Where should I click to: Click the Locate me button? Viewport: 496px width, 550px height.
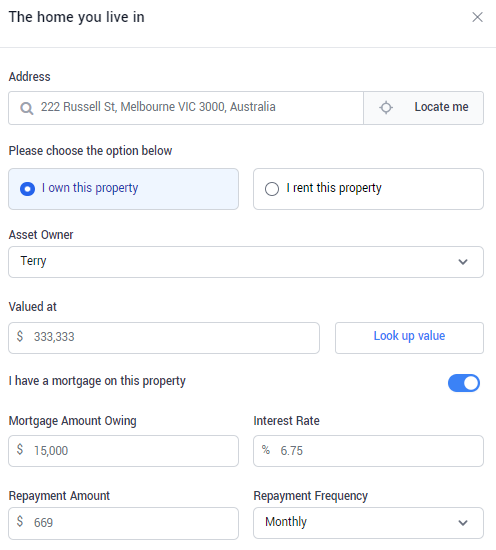[x=423, y=108]
